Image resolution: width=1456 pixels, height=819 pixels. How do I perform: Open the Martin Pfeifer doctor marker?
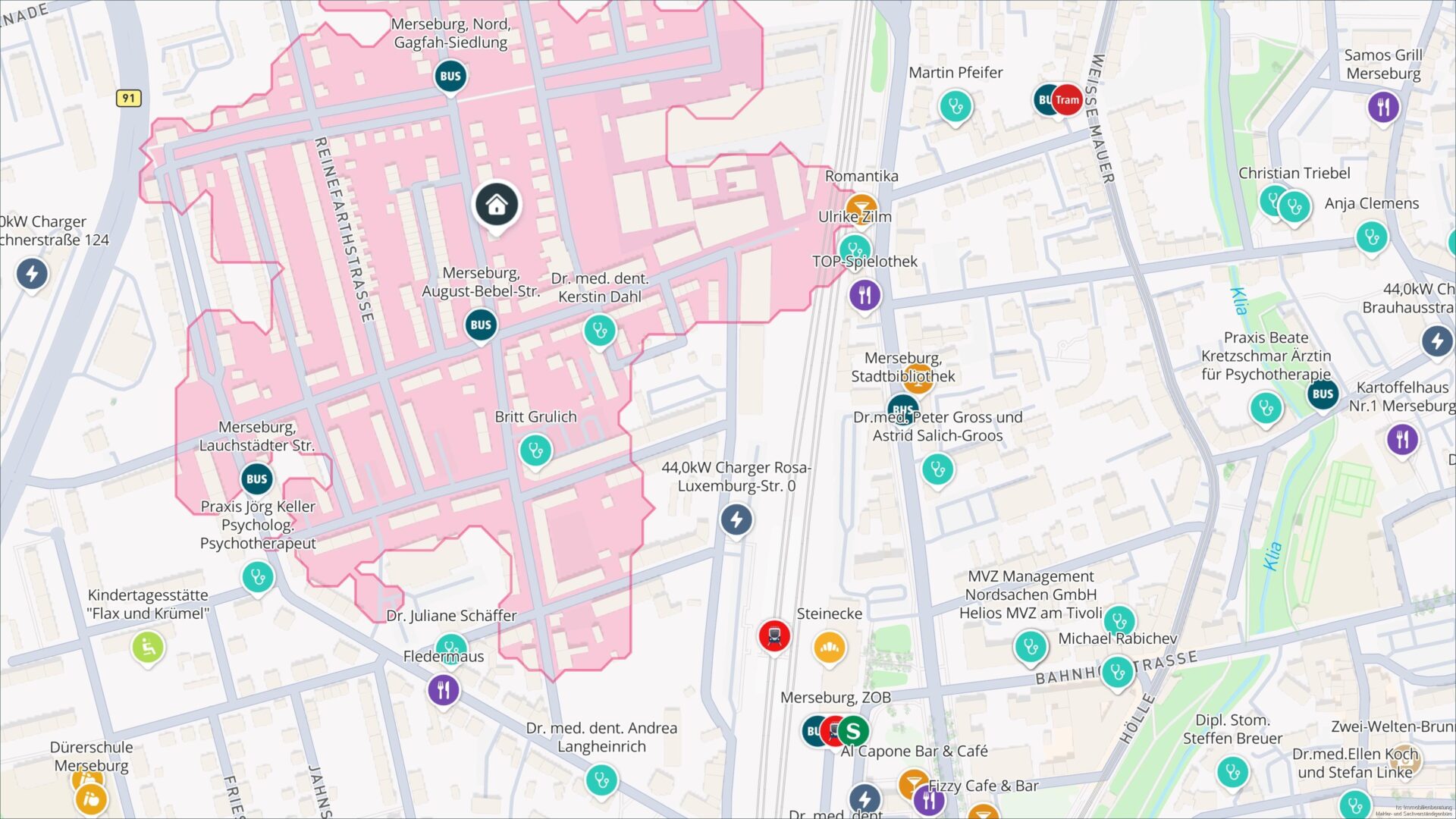[x=955, y=107]
